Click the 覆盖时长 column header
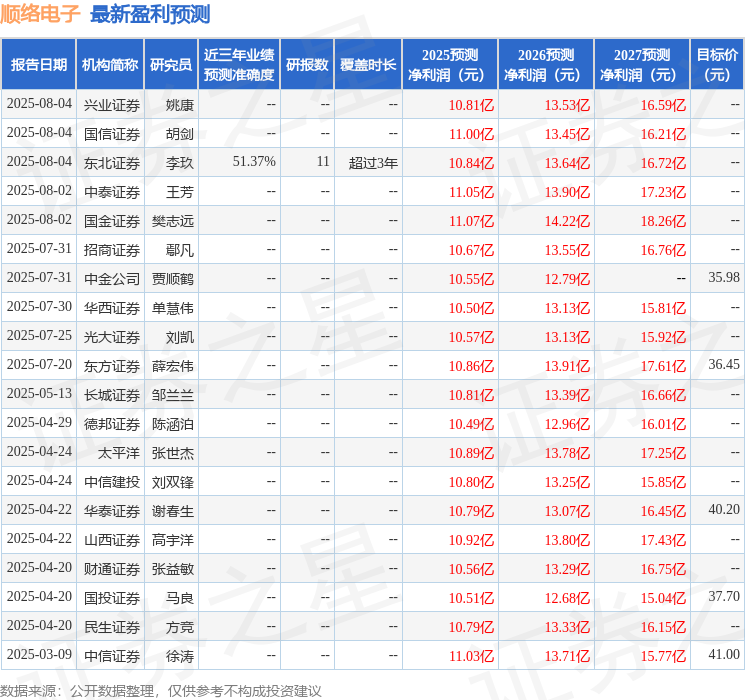 tap(368, 65)
